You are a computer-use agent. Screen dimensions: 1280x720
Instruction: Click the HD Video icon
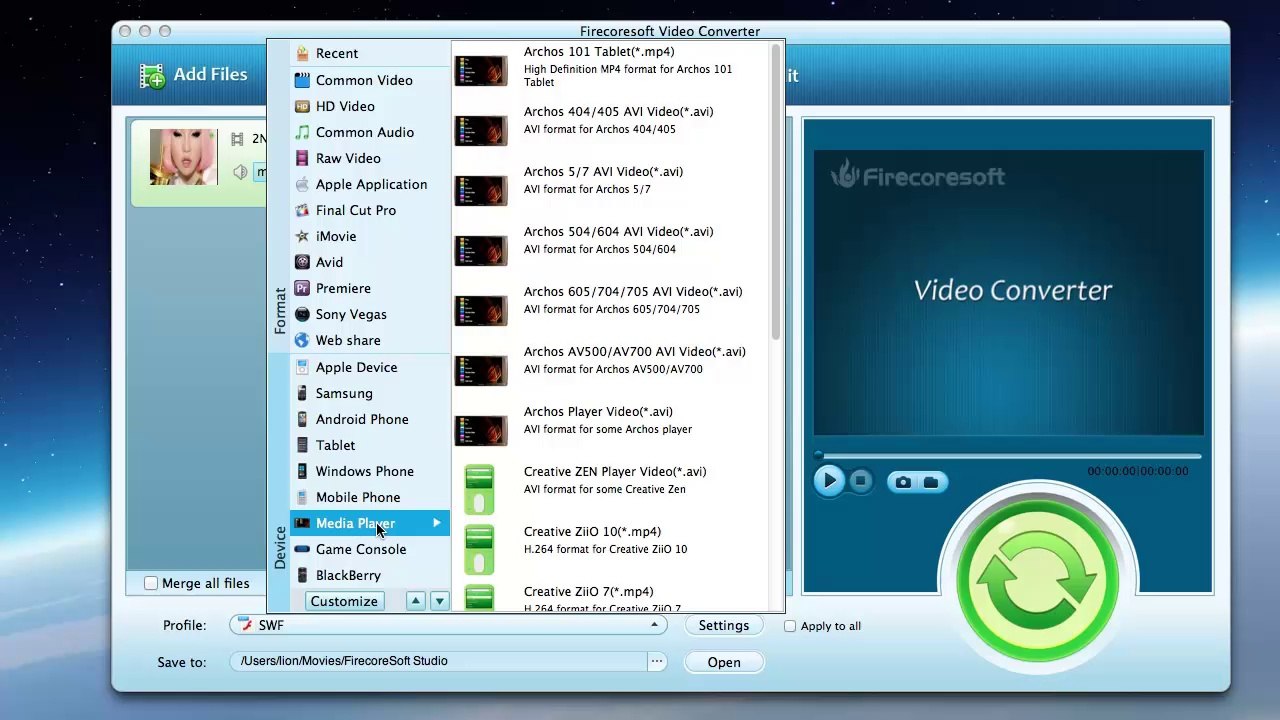pyautogui.click(x=302, y=106)
